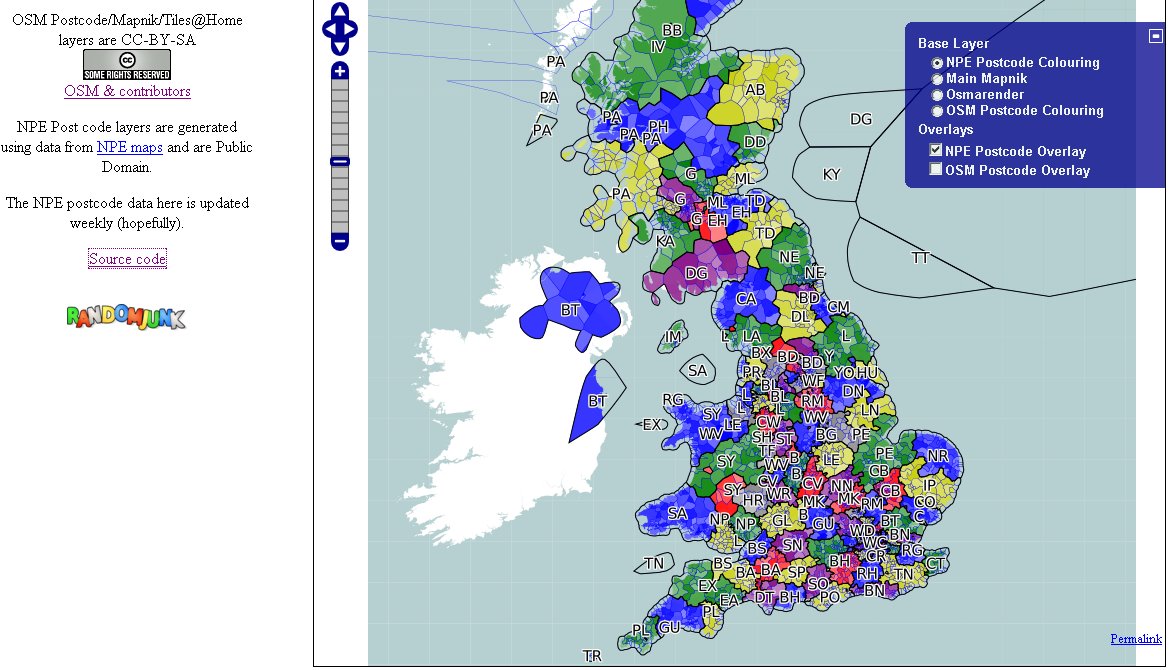Click the LN postcode area label

pyautogui.click(x=870, y=410)
